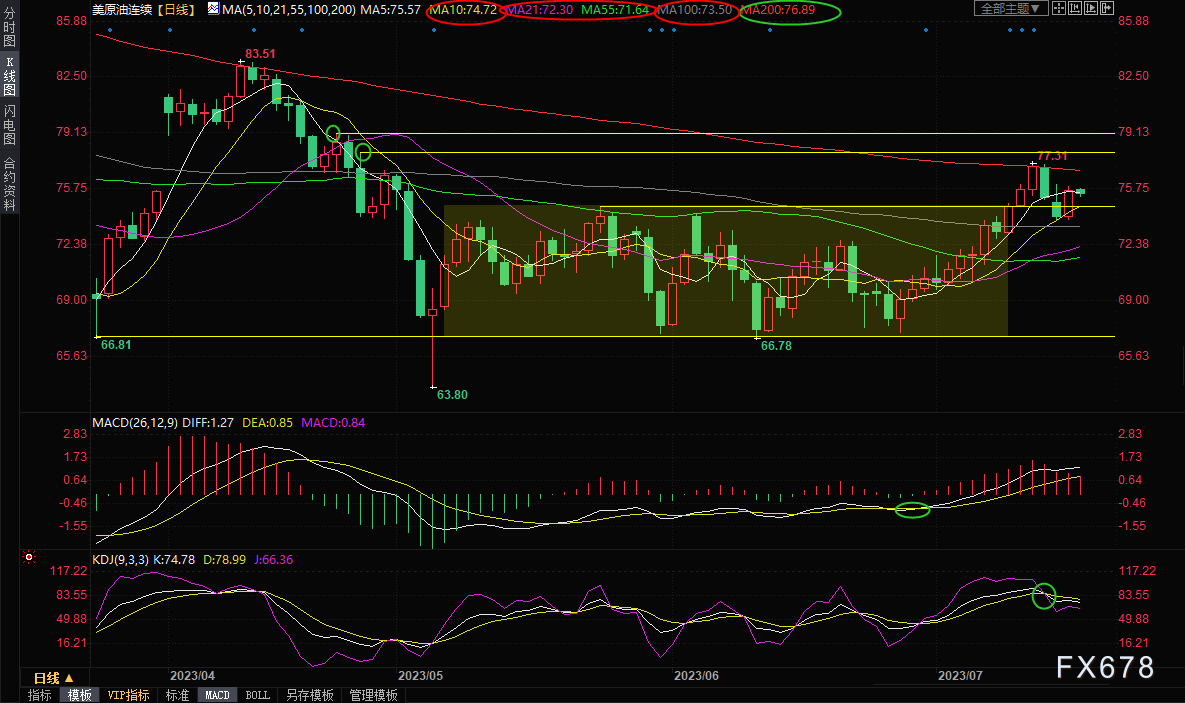Click the 2023/07 date axis label
Screen dimensions: 1185x703
pyautogui.click(x=960, y=675)
